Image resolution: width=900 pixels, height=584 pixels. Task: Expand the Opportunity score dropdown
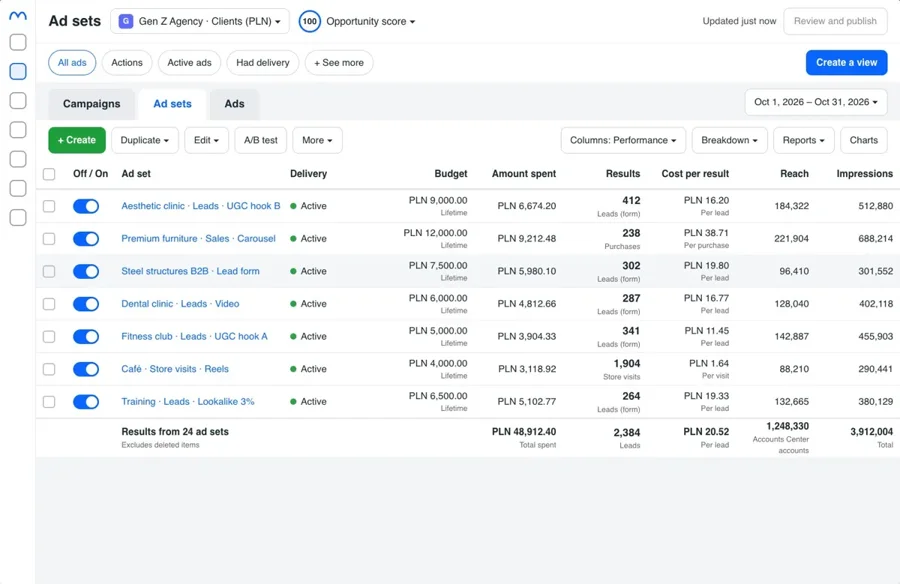[x=371, y=21]
